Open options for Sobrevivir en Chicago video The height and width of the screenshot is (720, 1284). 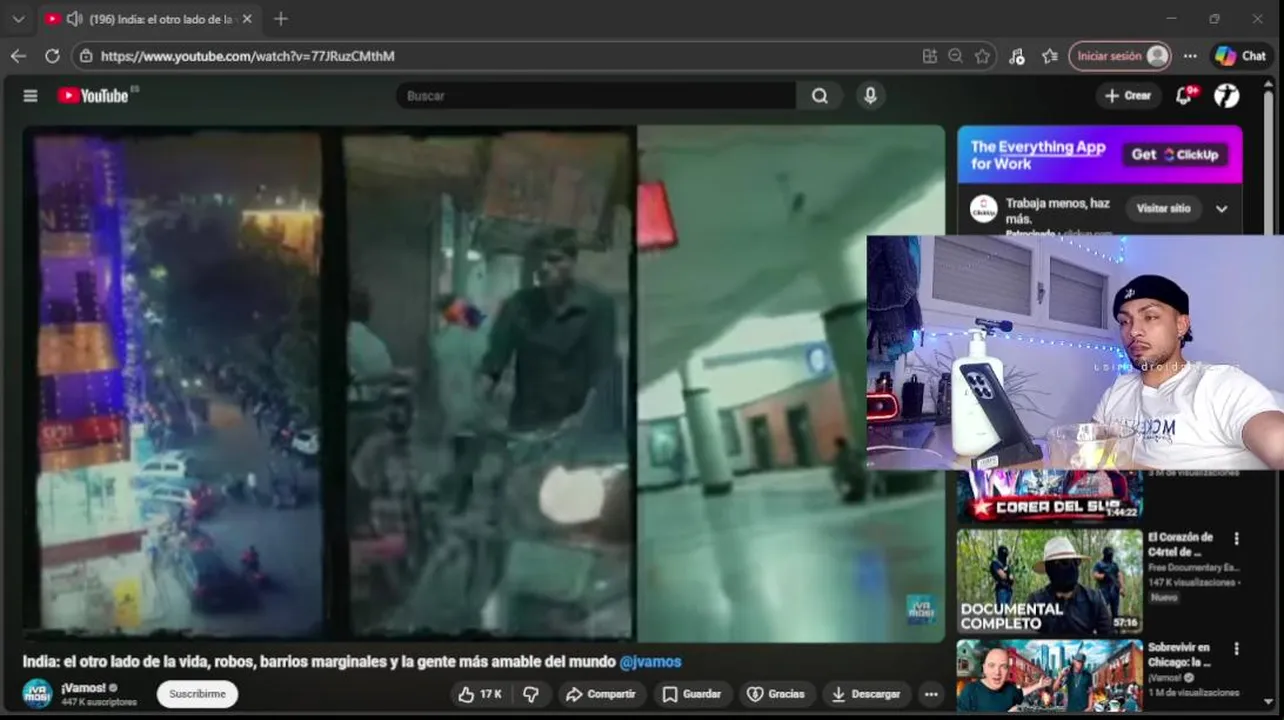coord(1236,649)
